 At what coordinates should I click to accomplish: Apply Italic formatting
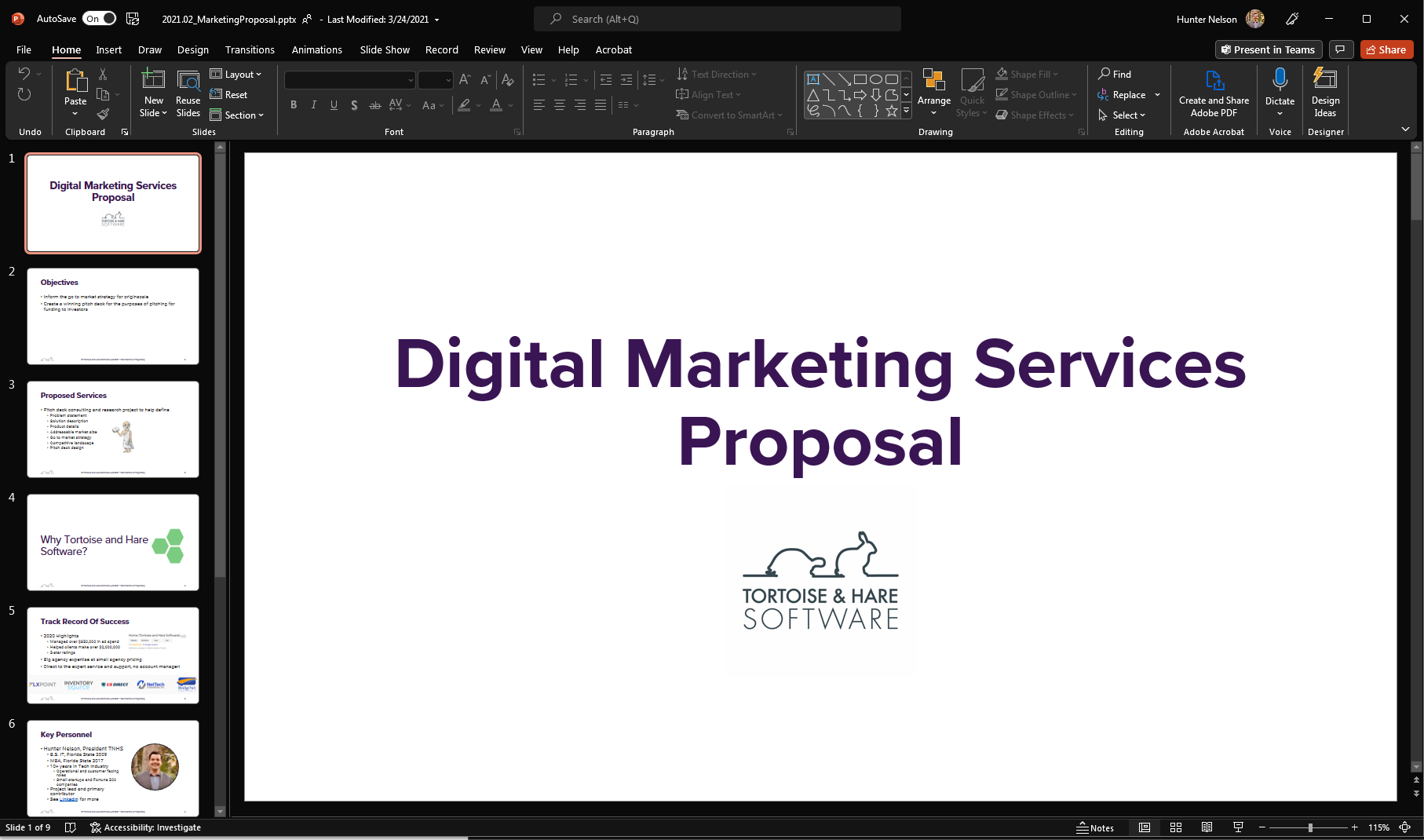313,104
